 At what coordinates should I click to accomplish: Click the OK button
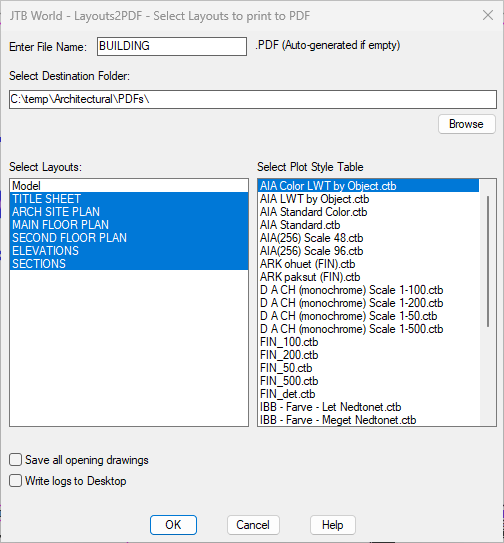click(173, 525)
